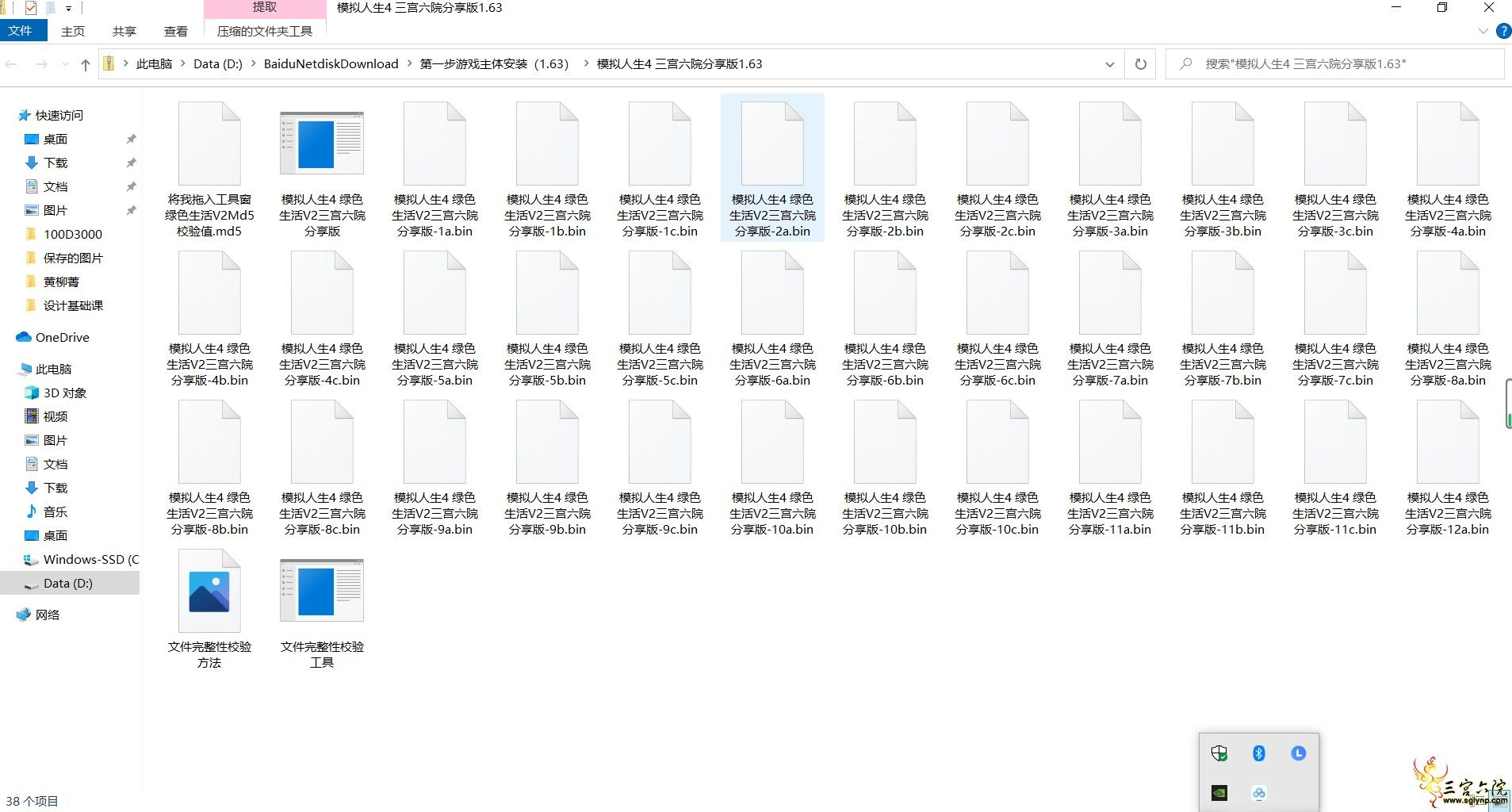
Task: Open NVIDIA tray icon
Action: point(1219,792)
